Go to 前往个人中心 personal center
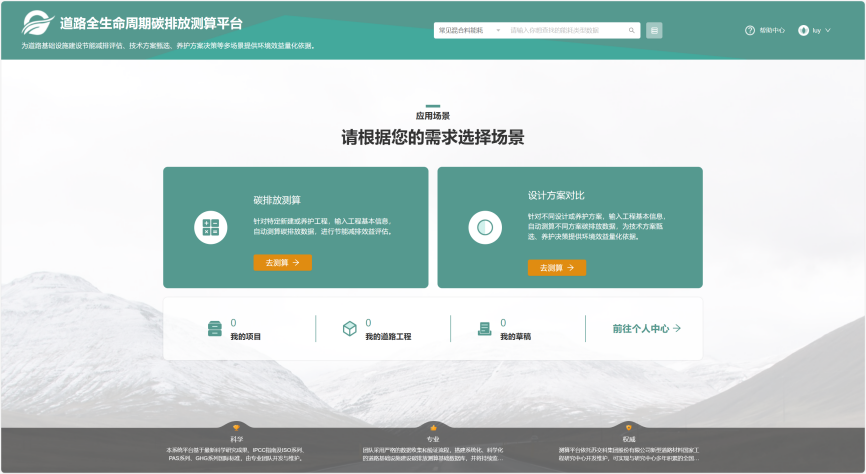 [646, 328]
